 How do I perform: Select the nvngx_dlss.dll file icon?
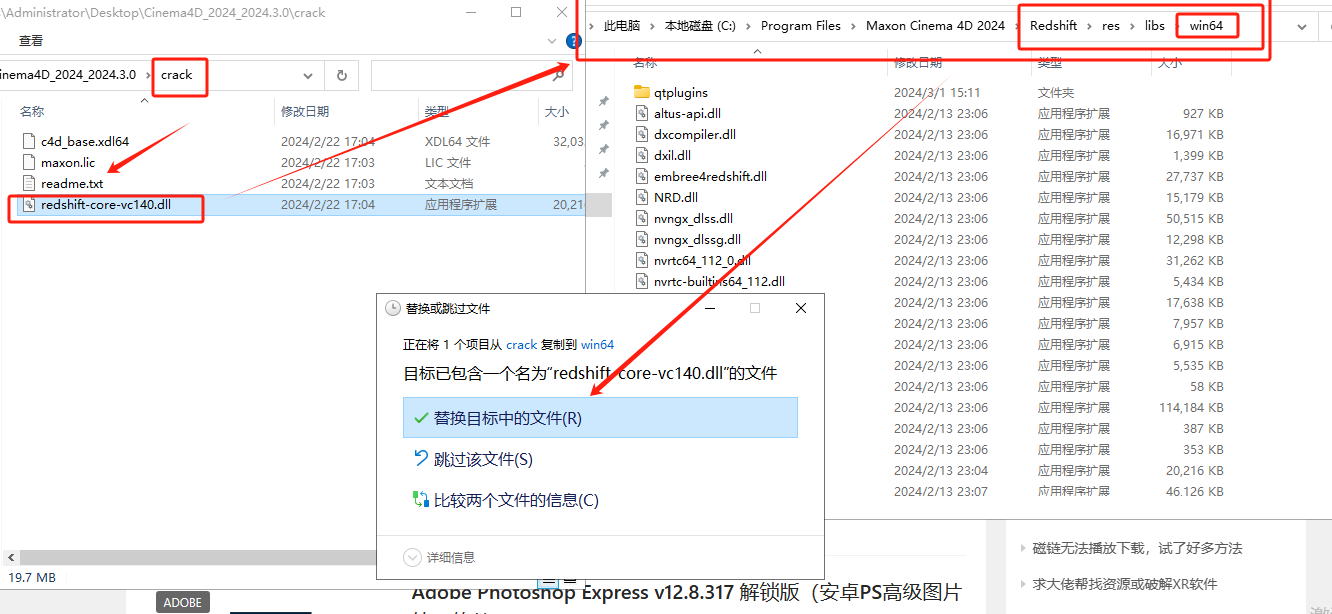coord(643,219)
